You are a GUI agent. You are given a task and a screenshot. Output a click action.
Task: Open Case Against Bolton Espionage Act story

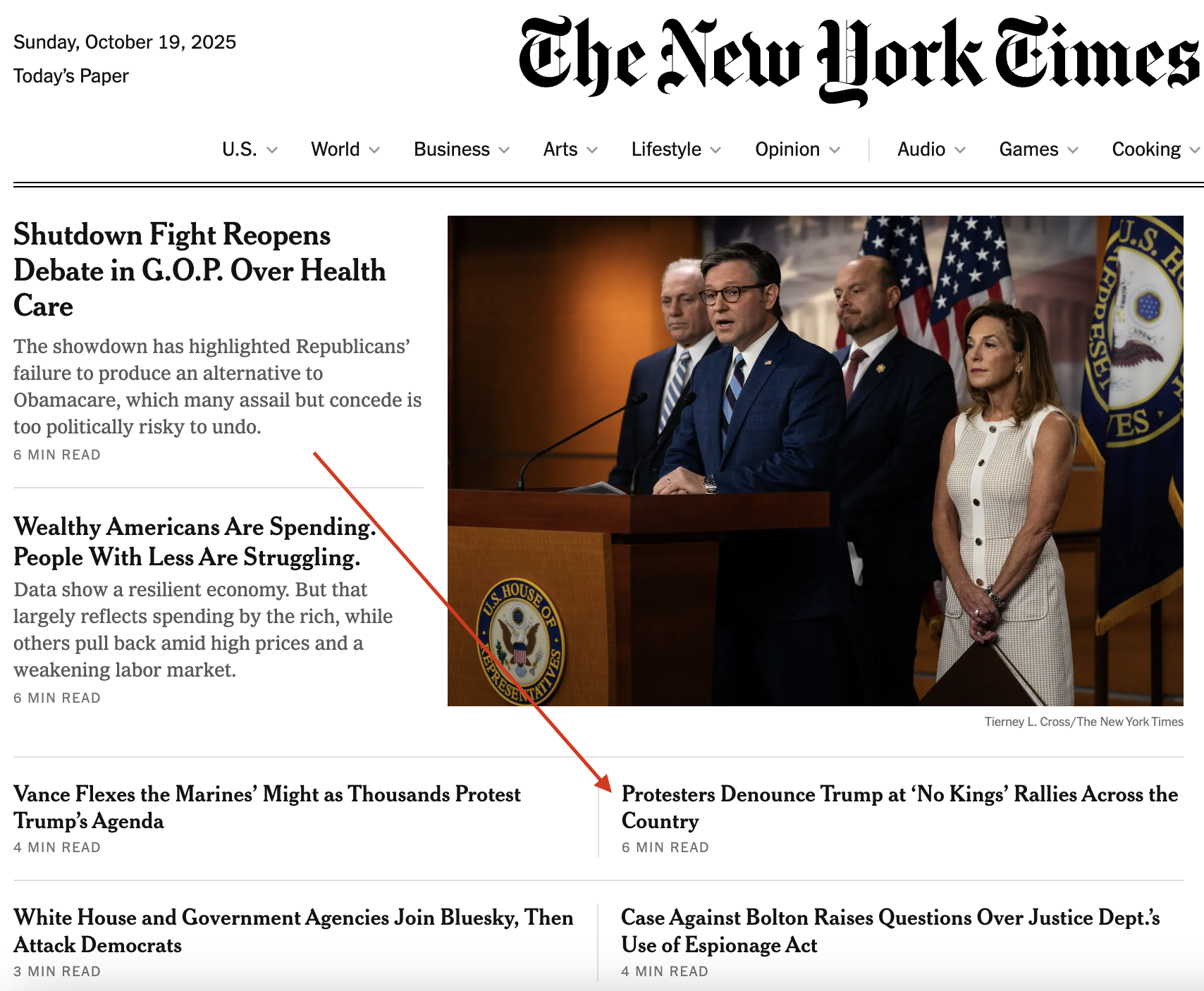click(x=890, y=930)
